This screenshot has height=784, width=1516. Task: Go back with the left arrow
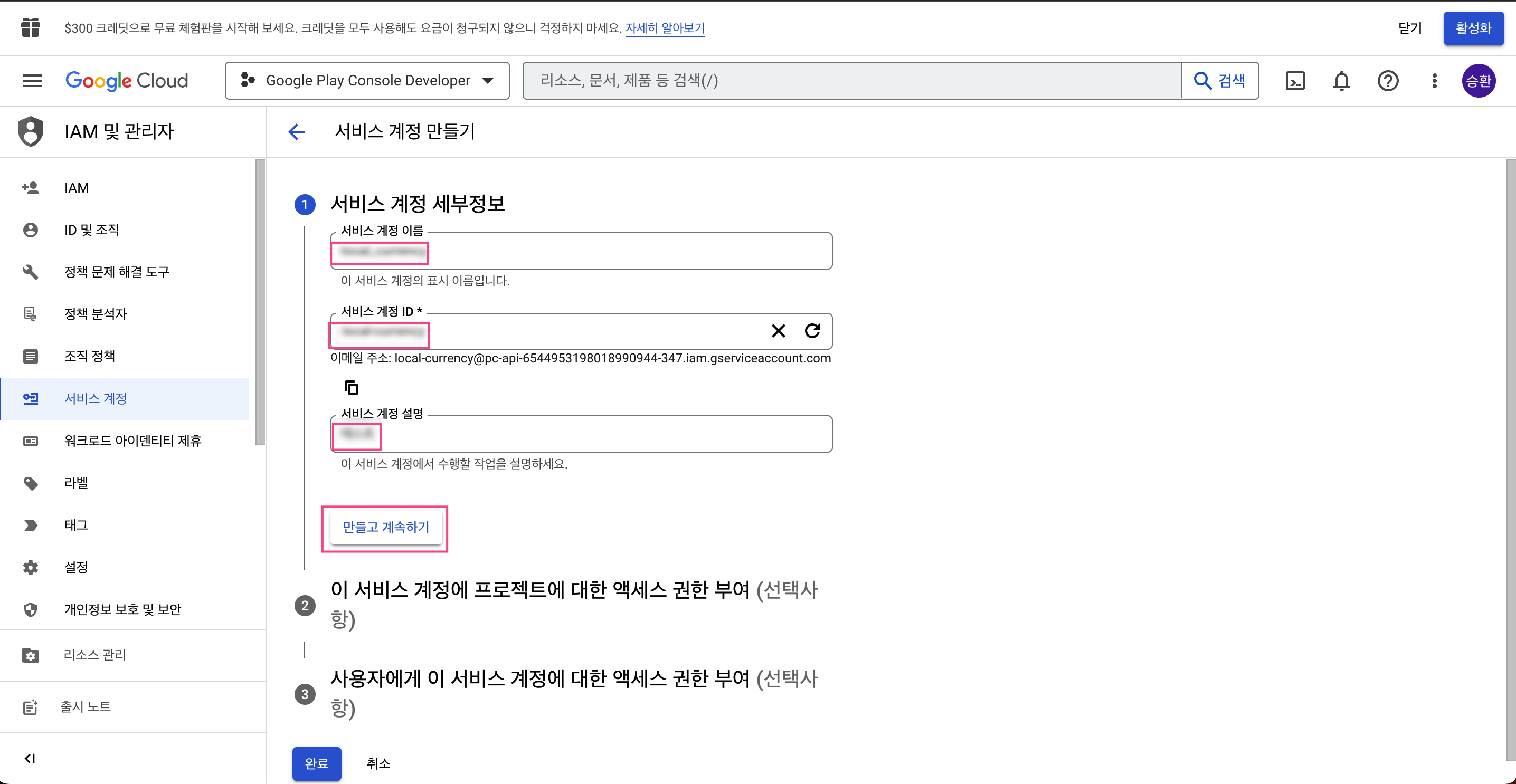[297, 131]
